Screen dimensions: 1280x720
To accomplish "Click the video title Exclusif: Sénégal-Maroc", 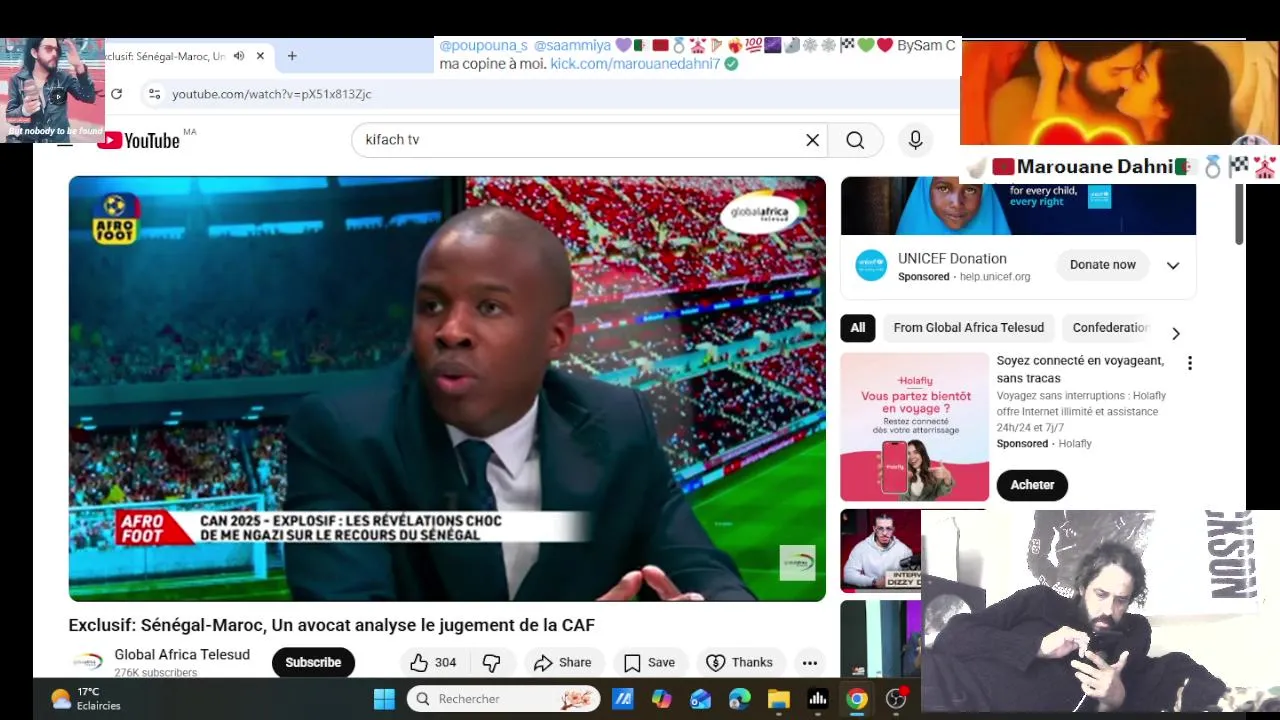I will pyautogui.click(x=332, y=625).
